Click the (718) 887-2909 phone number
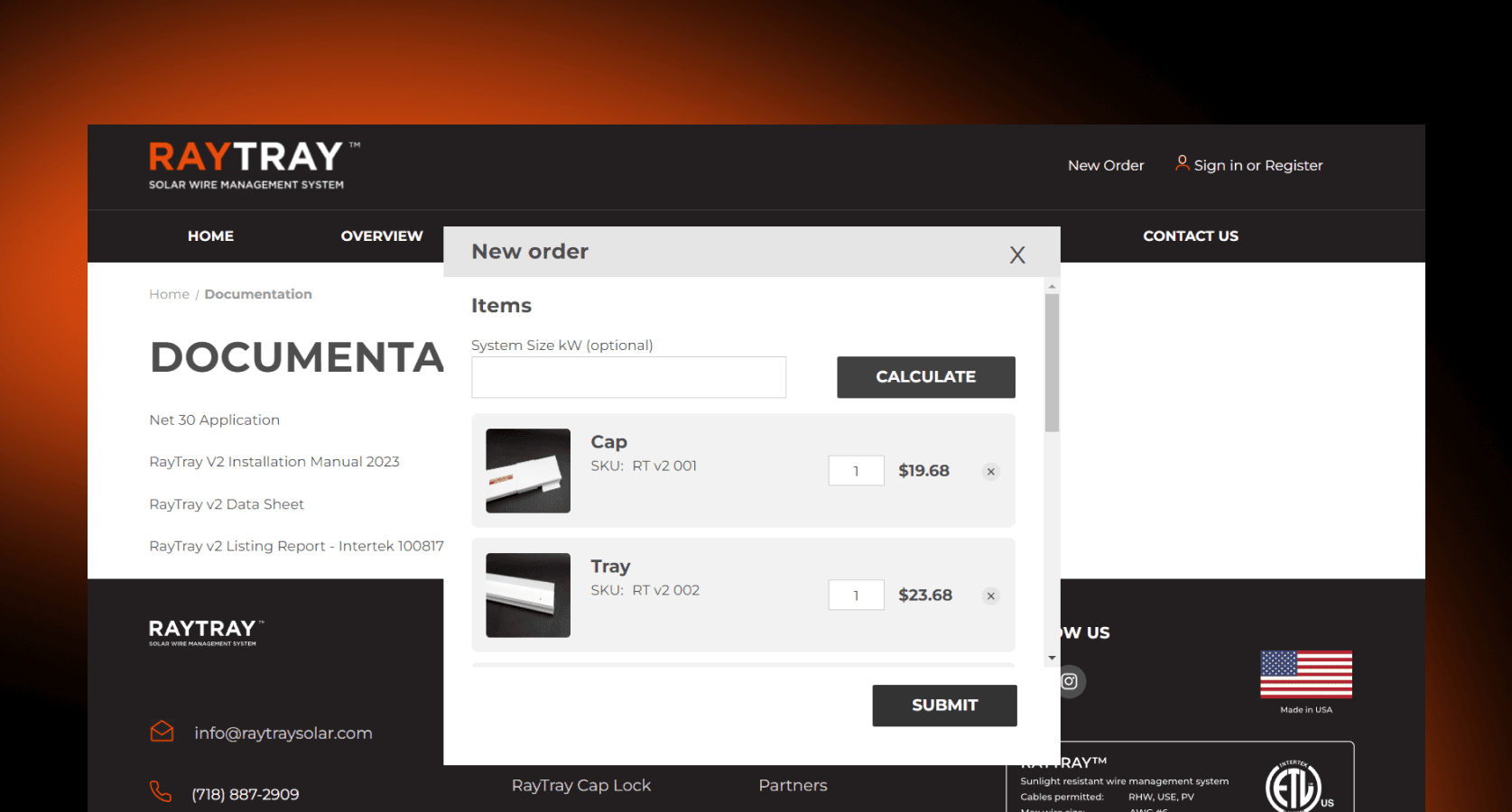This screenshot has width=1512, height=812. [246, 795]
